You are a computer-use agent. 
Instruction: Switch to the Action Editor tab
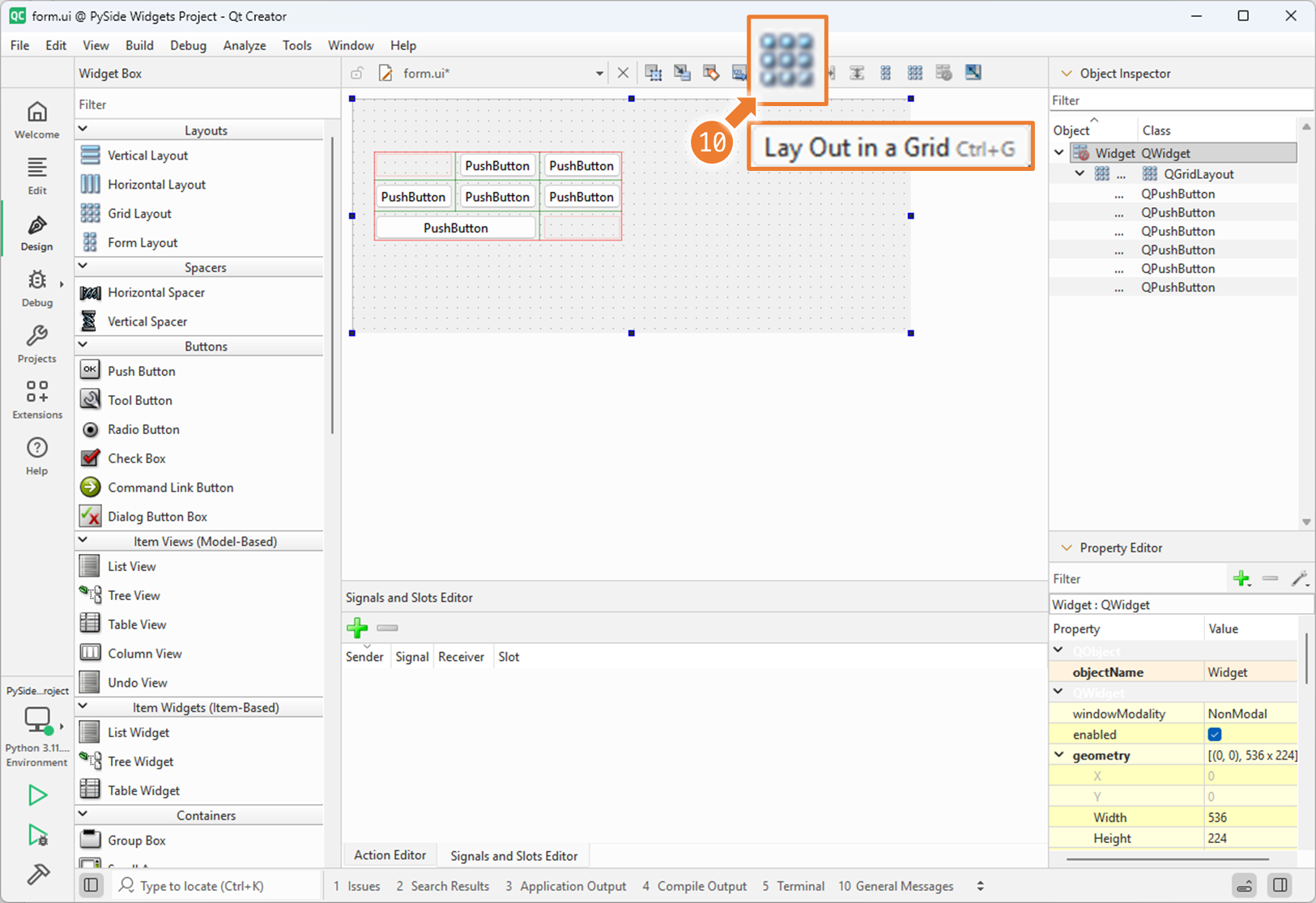coord(390,855)
